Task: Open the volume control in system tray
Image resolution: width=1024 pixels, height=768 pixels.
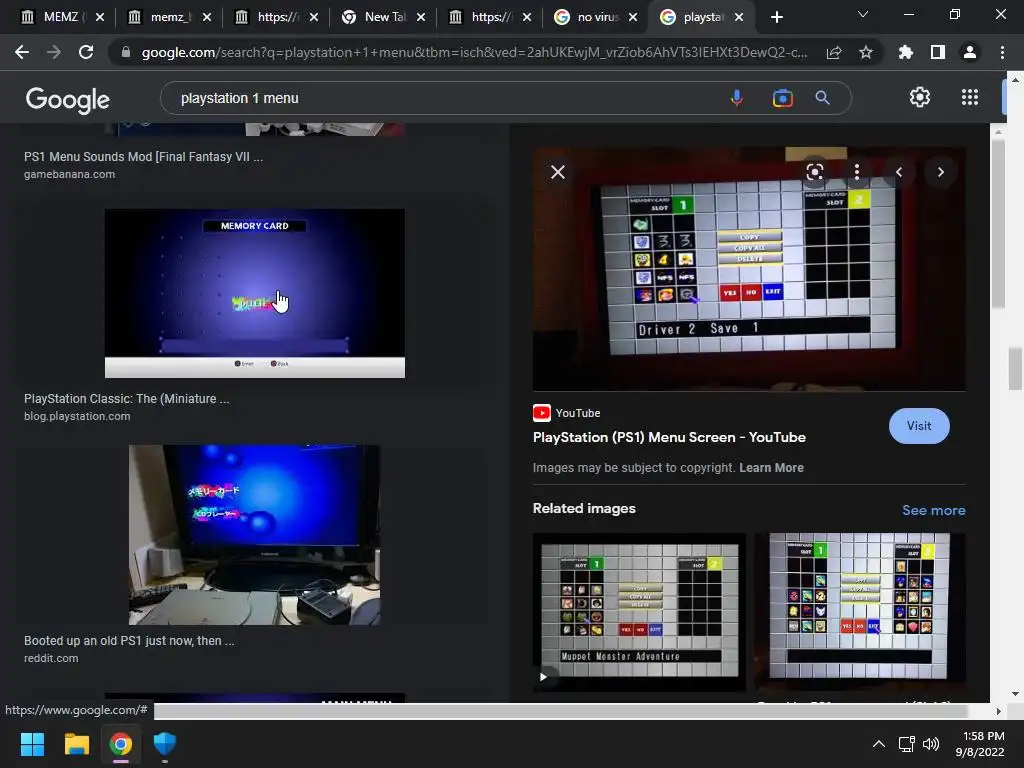Action: 931,744
